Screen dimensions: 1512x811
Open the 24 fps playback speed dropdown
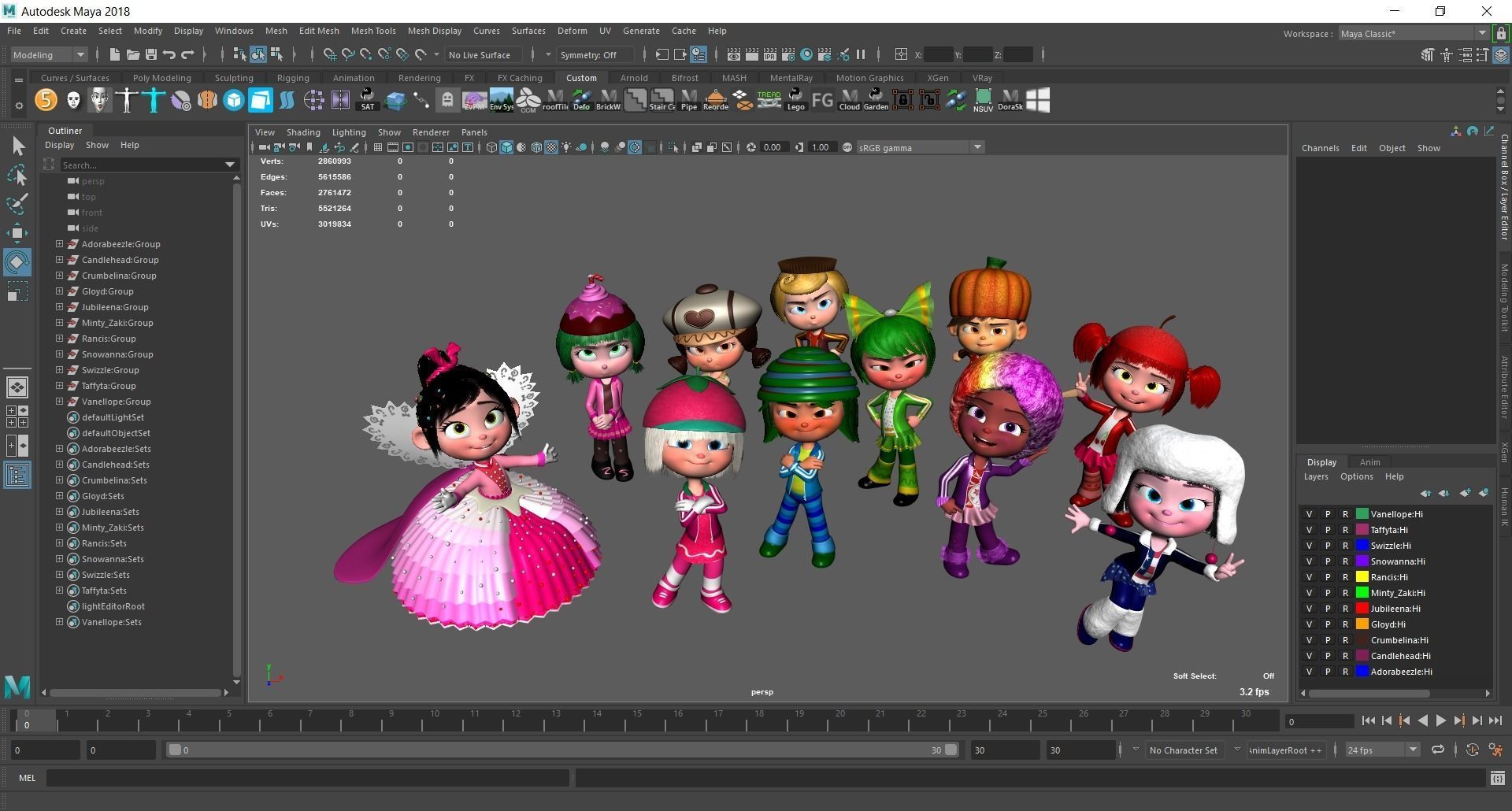[x=1382, y=750]
